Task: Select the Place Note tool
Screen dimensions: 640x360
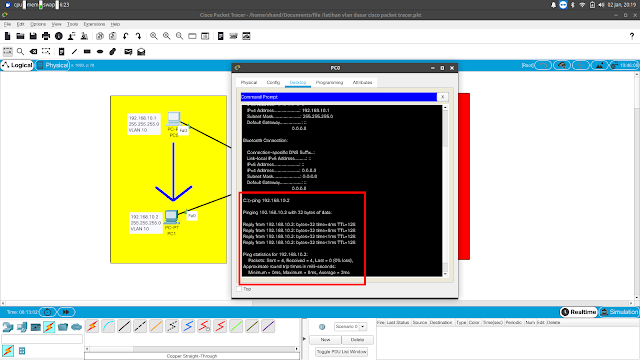Action: point(61,51)
